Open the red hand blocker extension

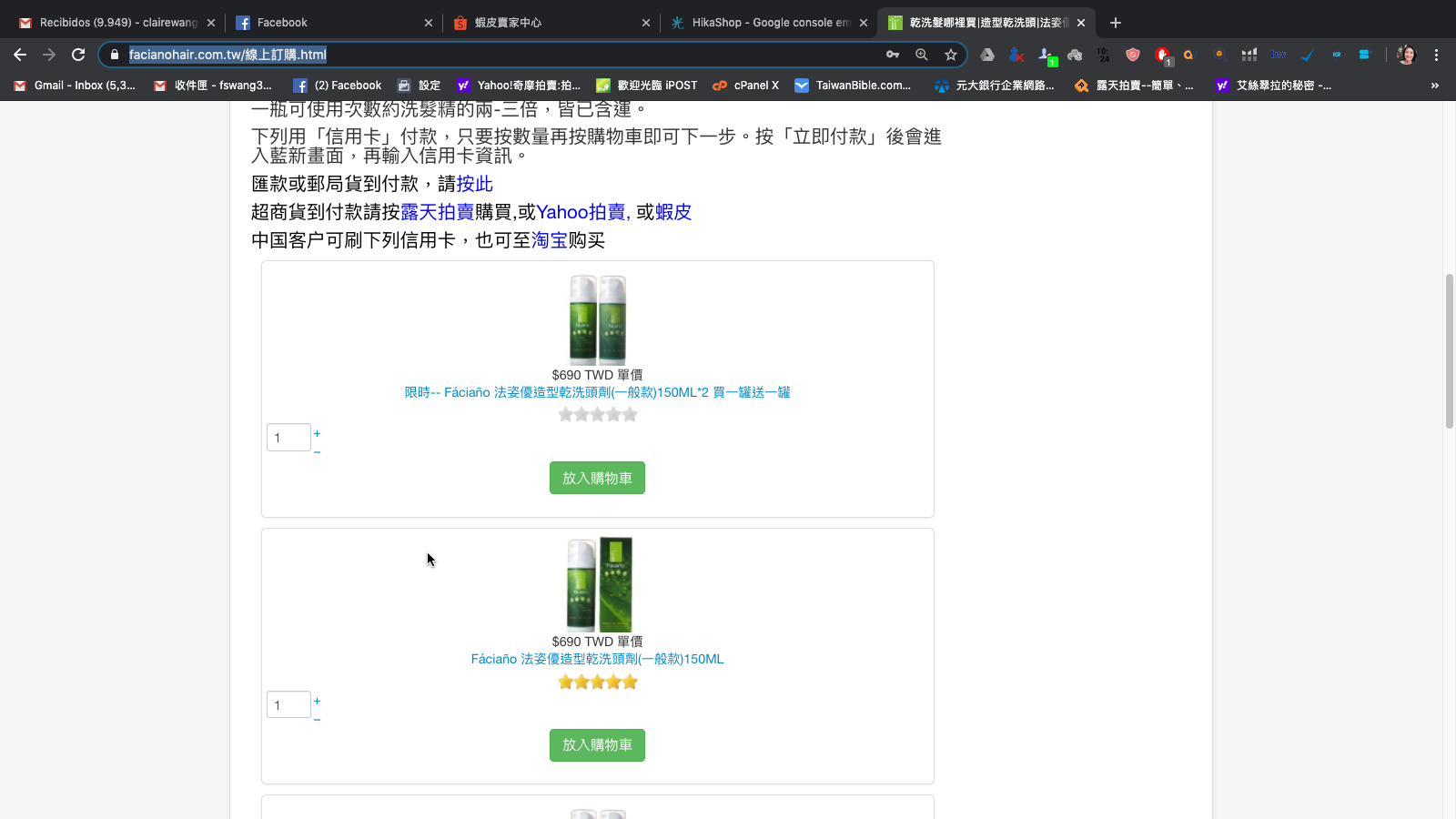coord(1162,56)
